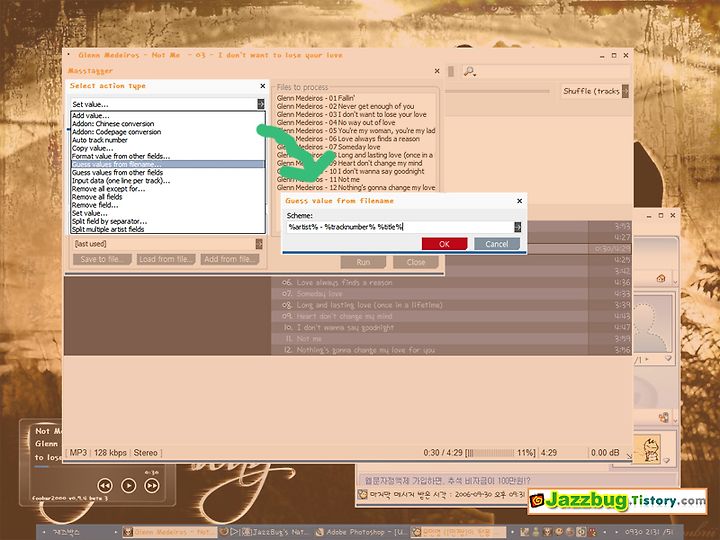Open the Scheme field dropdown arrow

[x=518, y=227]
